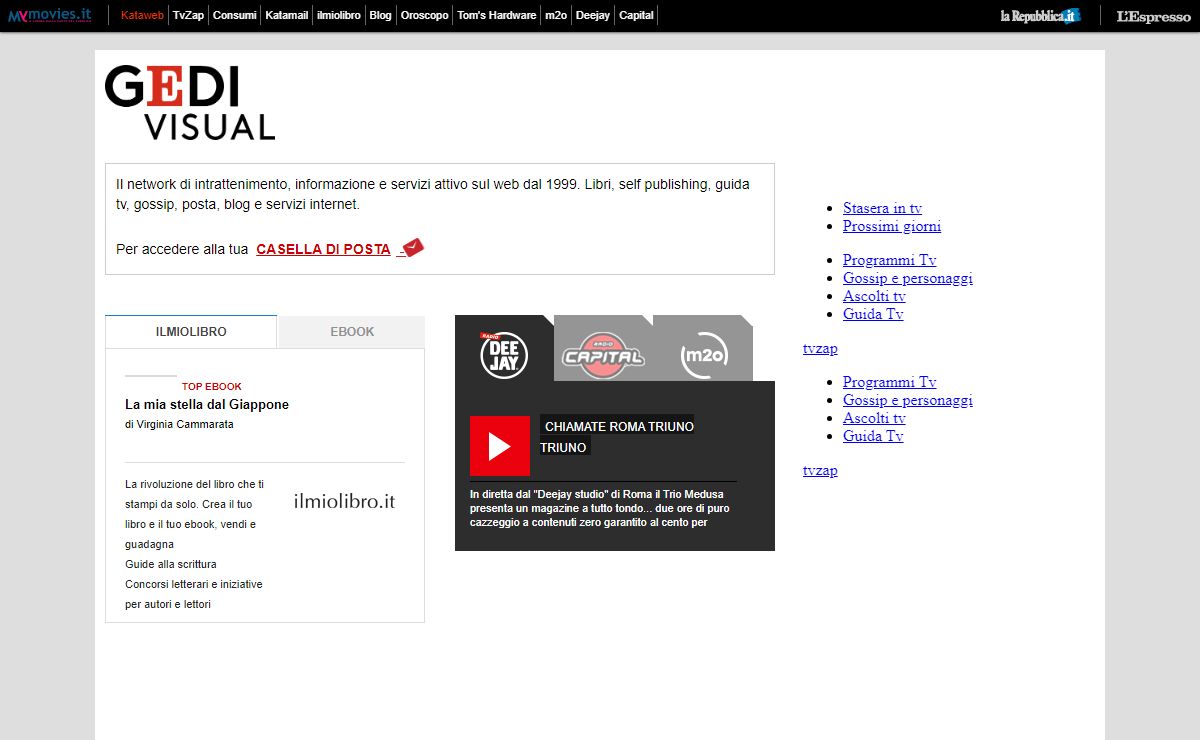Click the Guide alla scrittura text
Image resolution: width=1200 pixels, height=740 pixels.
click(x=170, y=564)
